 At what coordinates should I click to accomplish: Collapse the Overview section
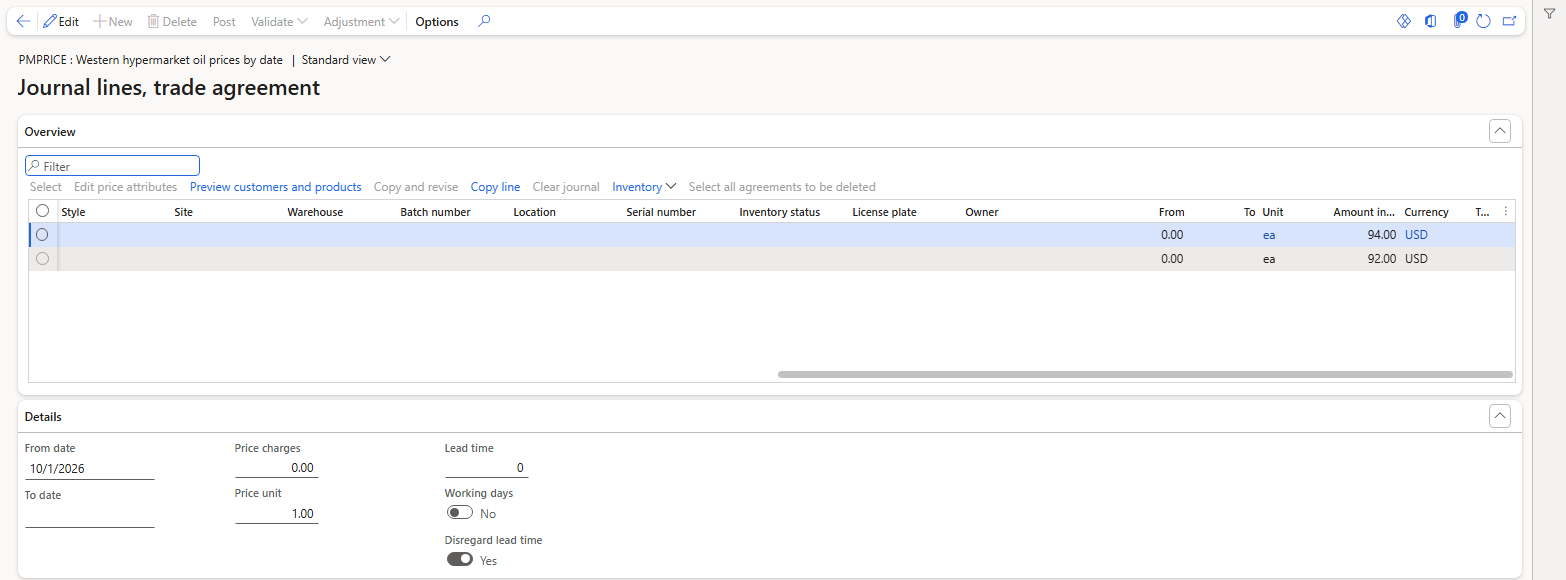[x=1499, y=131]
